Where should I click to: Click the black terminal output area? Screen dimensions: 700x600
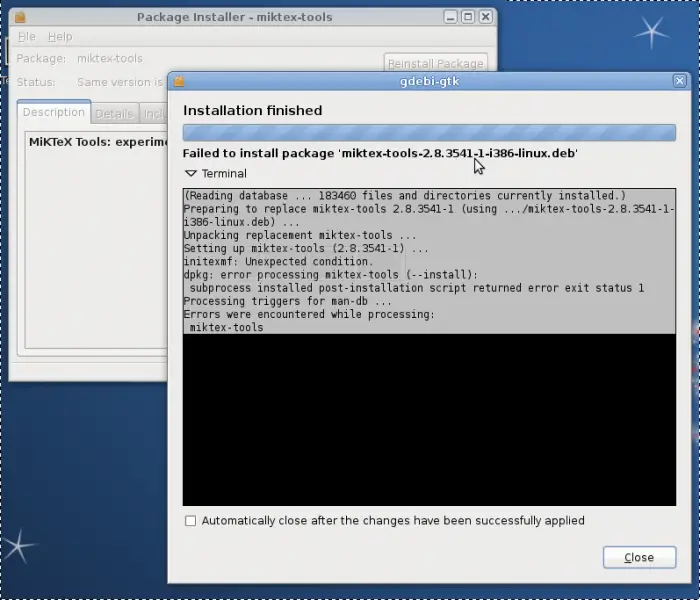(x=429, y=420)
